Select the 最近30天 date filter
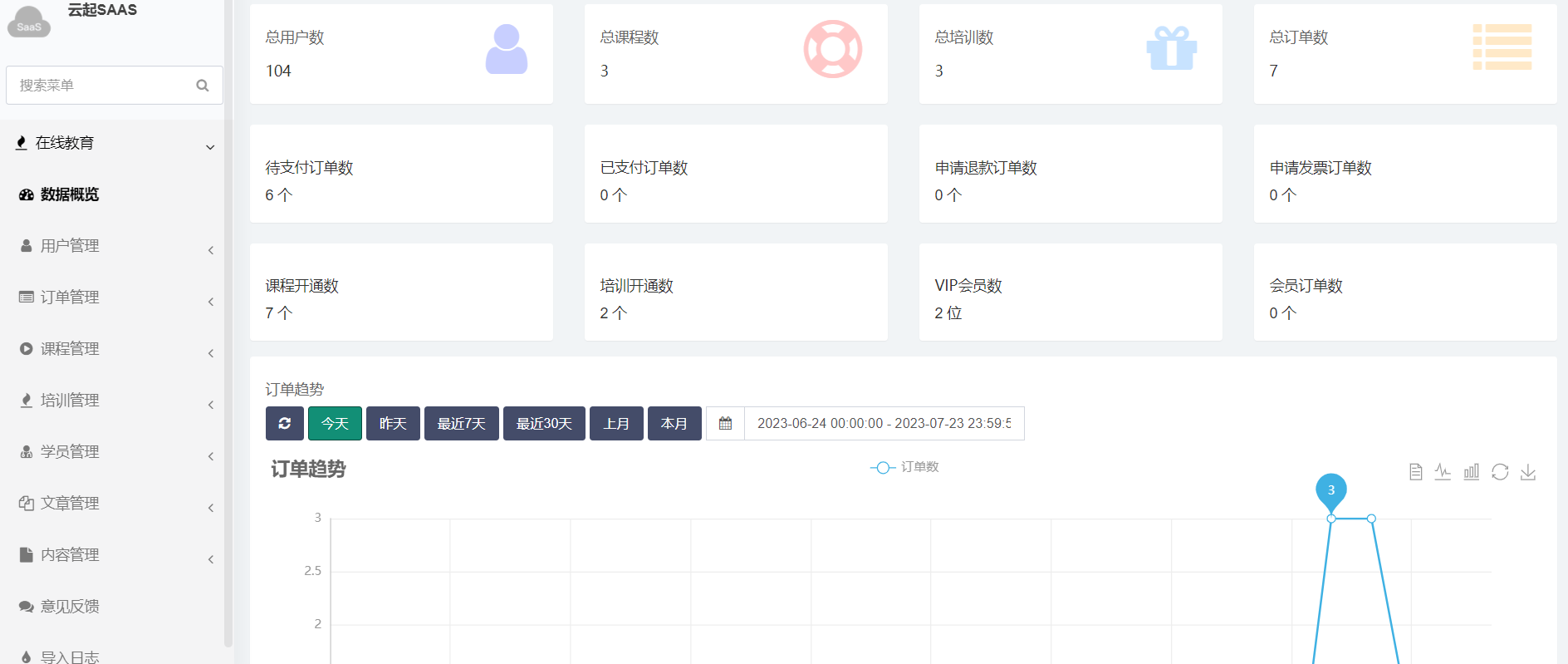The image size is (1568, 664). point(544,423)
